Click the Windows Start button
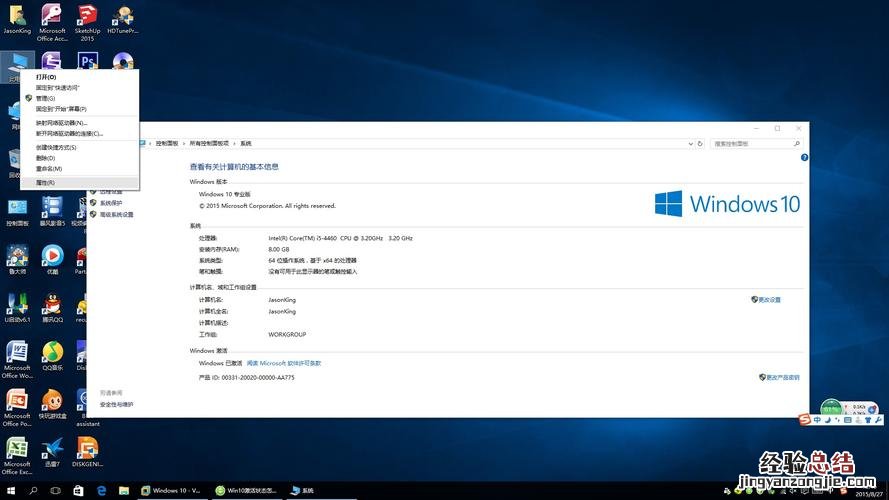 [10, 491]
